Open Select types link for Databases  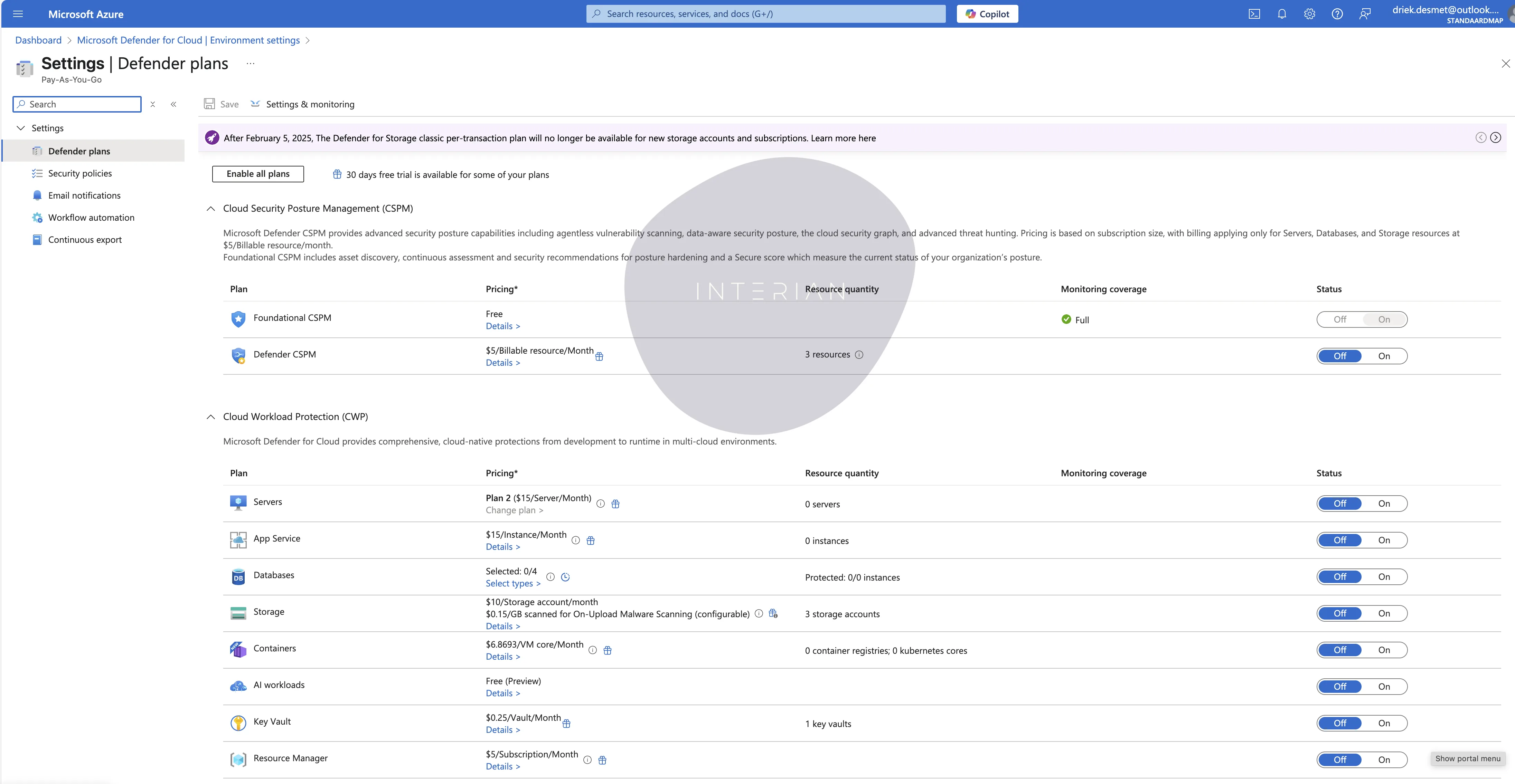512,584
